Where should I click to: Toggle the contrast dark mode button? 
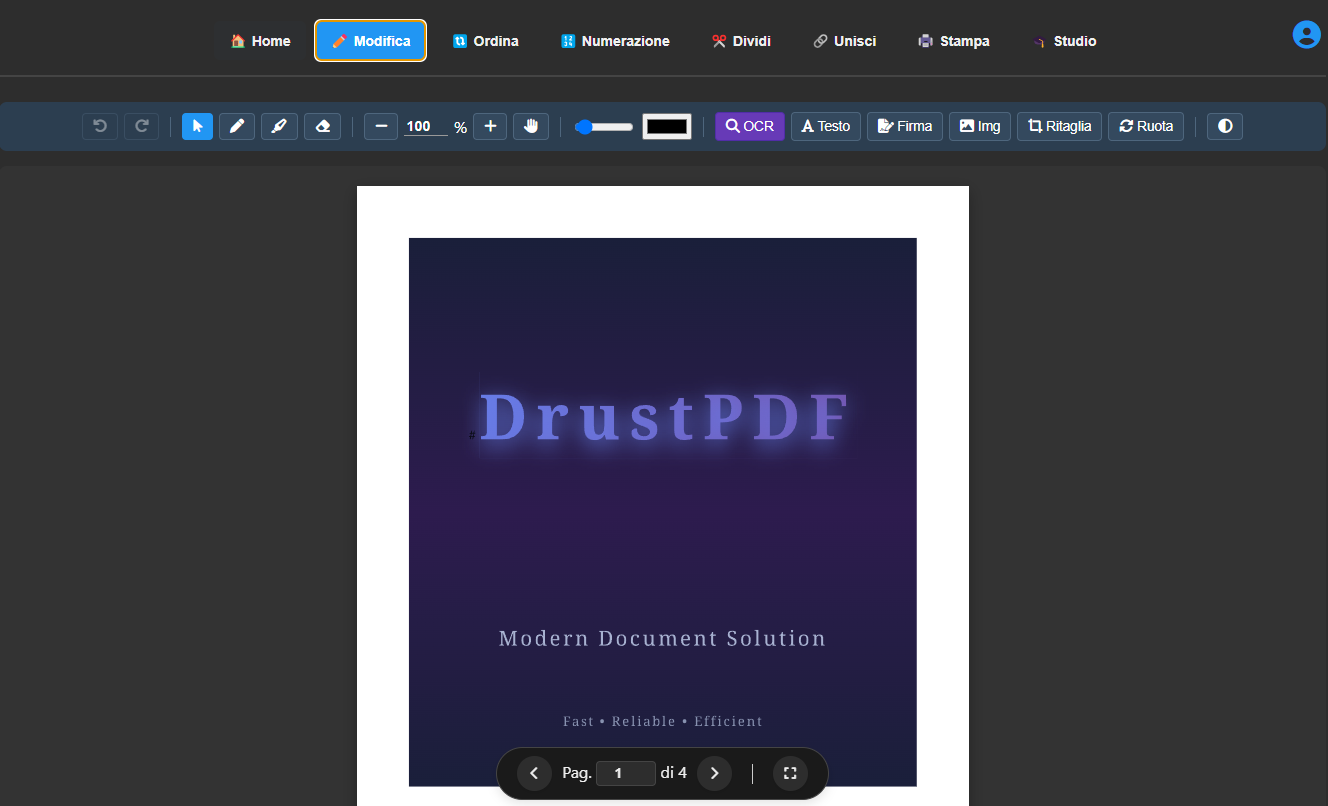click(1225, 126)
